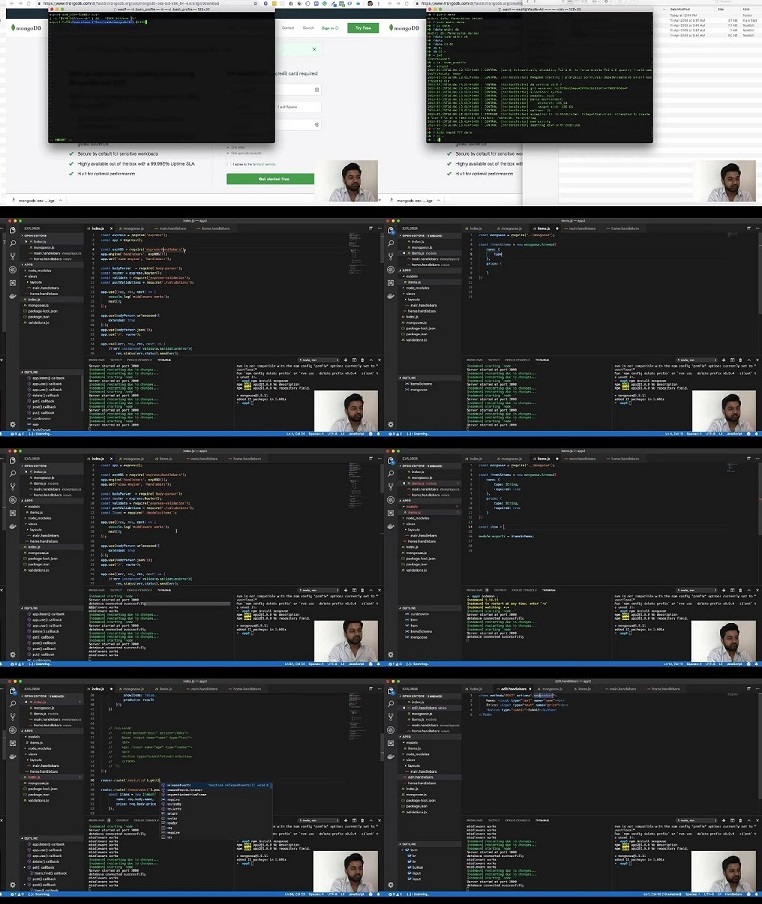Viewport: 762px width, 904px height.
Task: Collapse the models folder in the bottom-right frame
Action: click(412, 743)
